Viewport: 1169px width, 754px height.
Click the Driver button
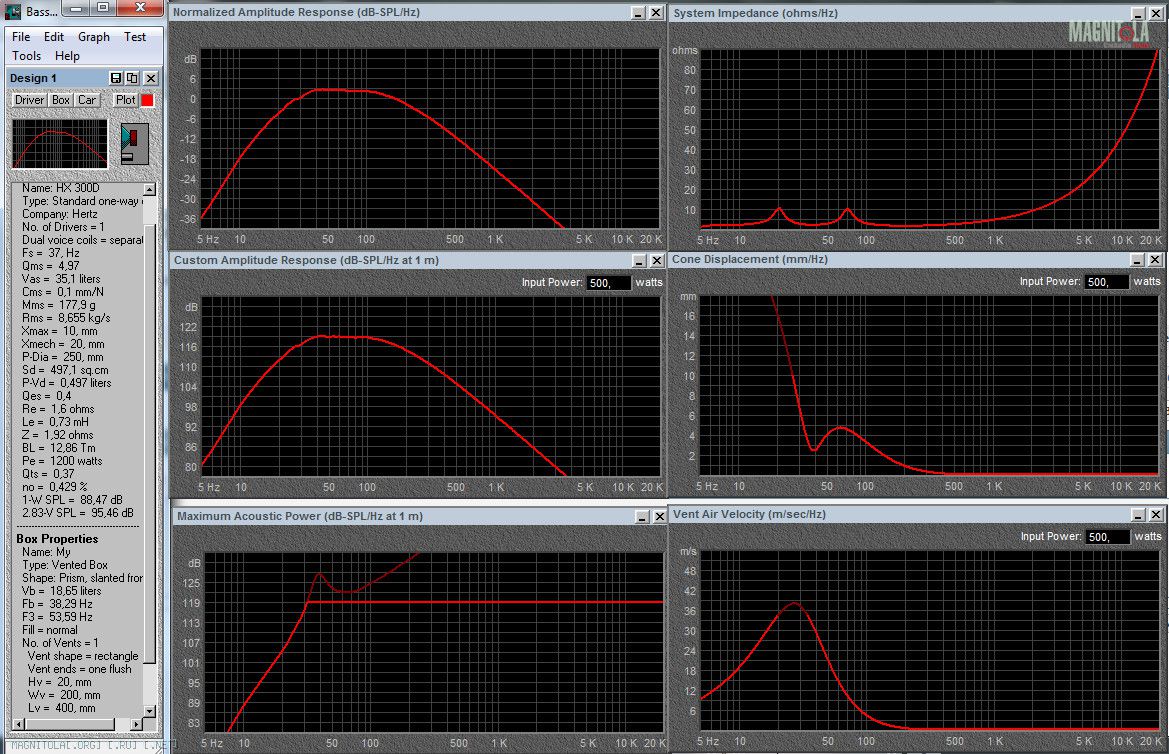pyautogui.click(x=29, y=100)
